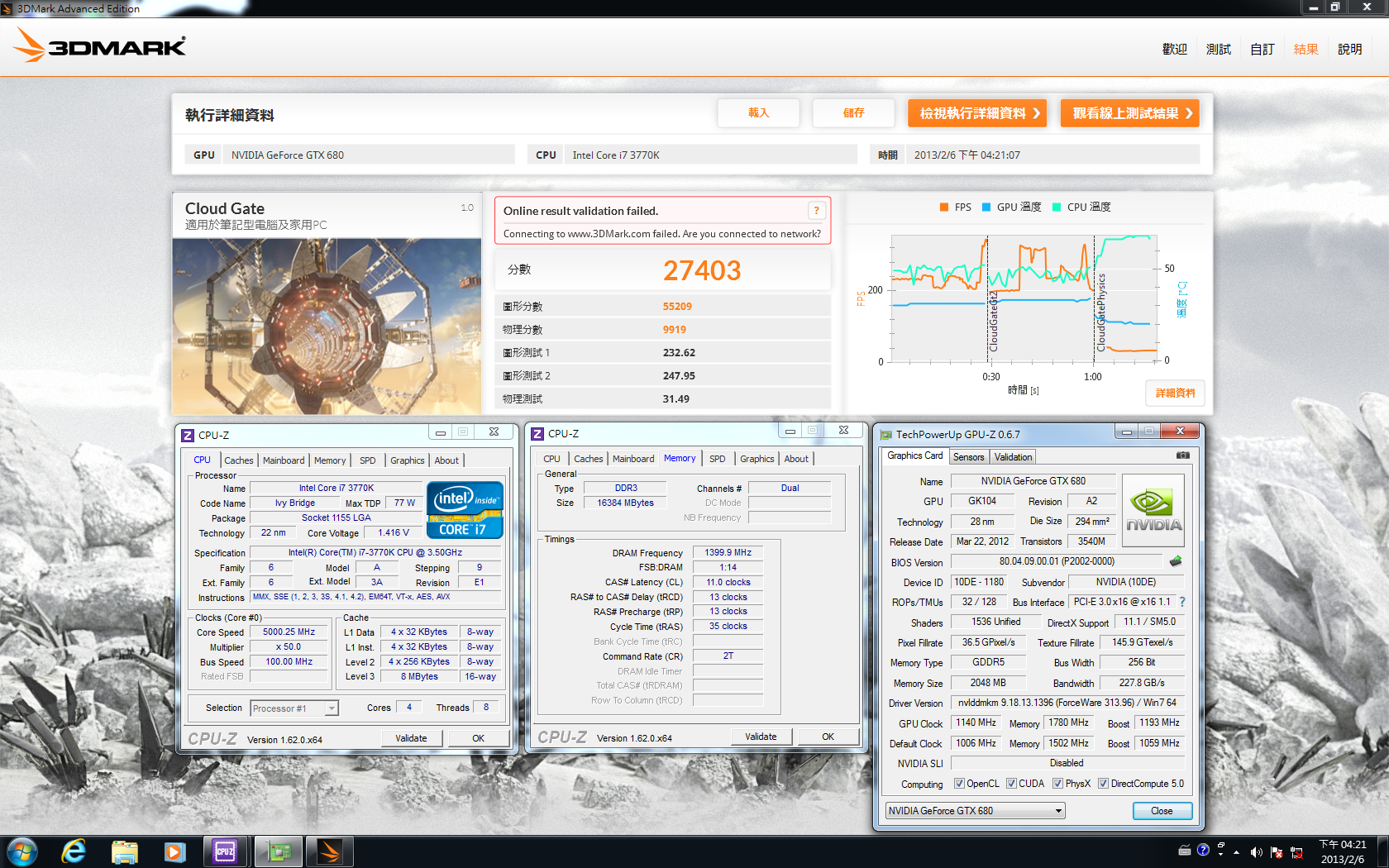
Task: Click Close button in GPU-Z
Action: [x=1162, y=811]
